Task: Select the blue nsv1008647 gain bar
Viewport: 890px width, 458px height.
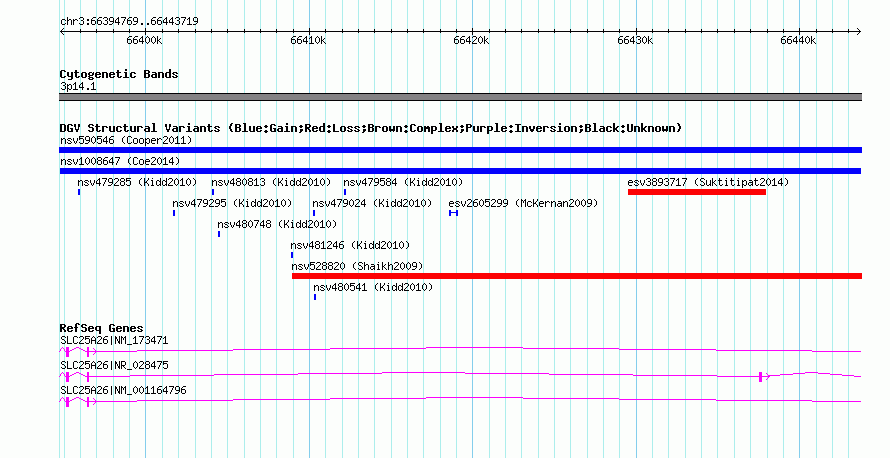Action: pos(460,171)
